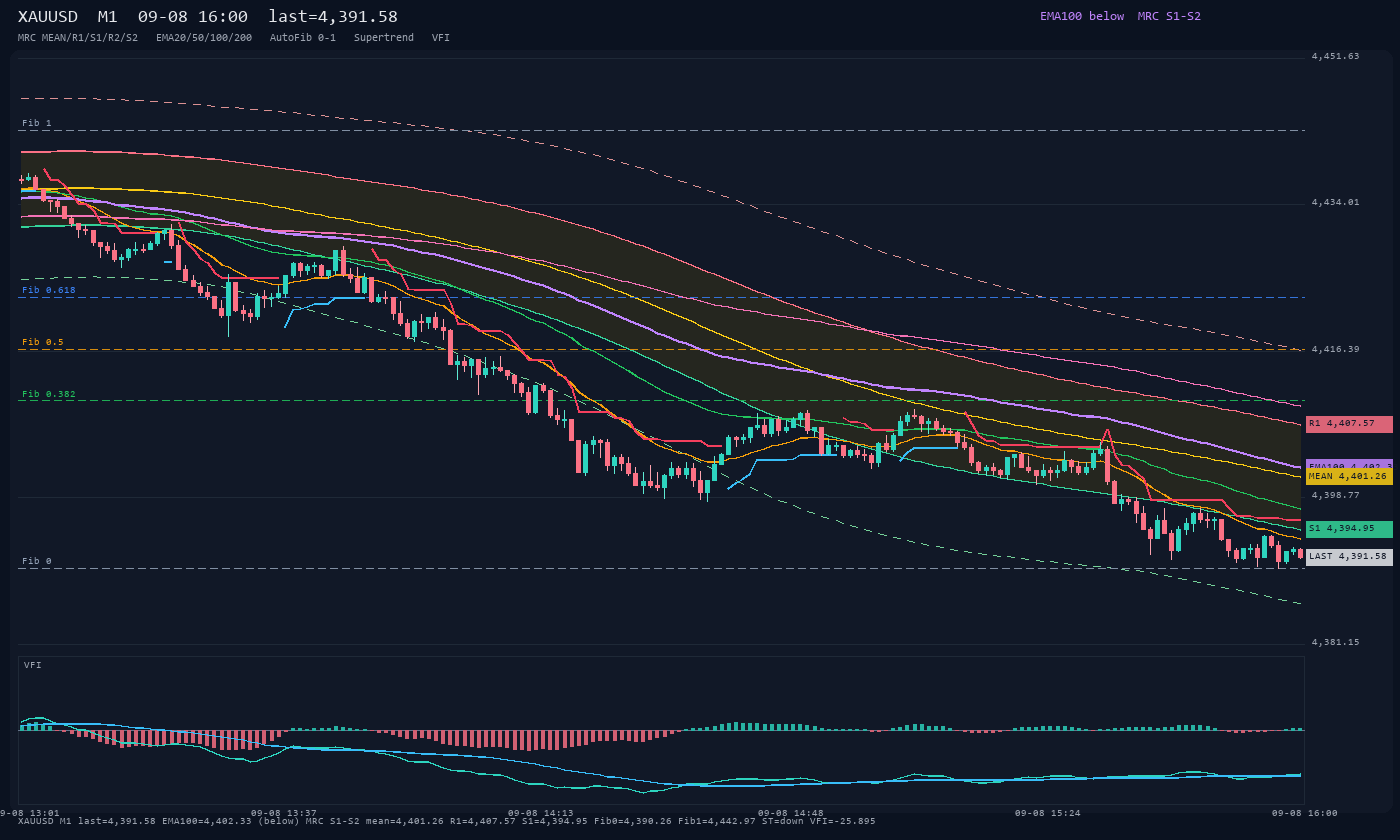Click the 09-08 15:24 time axis label
The width and height of the screenshot is (1400, 840).
click(1048, 813)
